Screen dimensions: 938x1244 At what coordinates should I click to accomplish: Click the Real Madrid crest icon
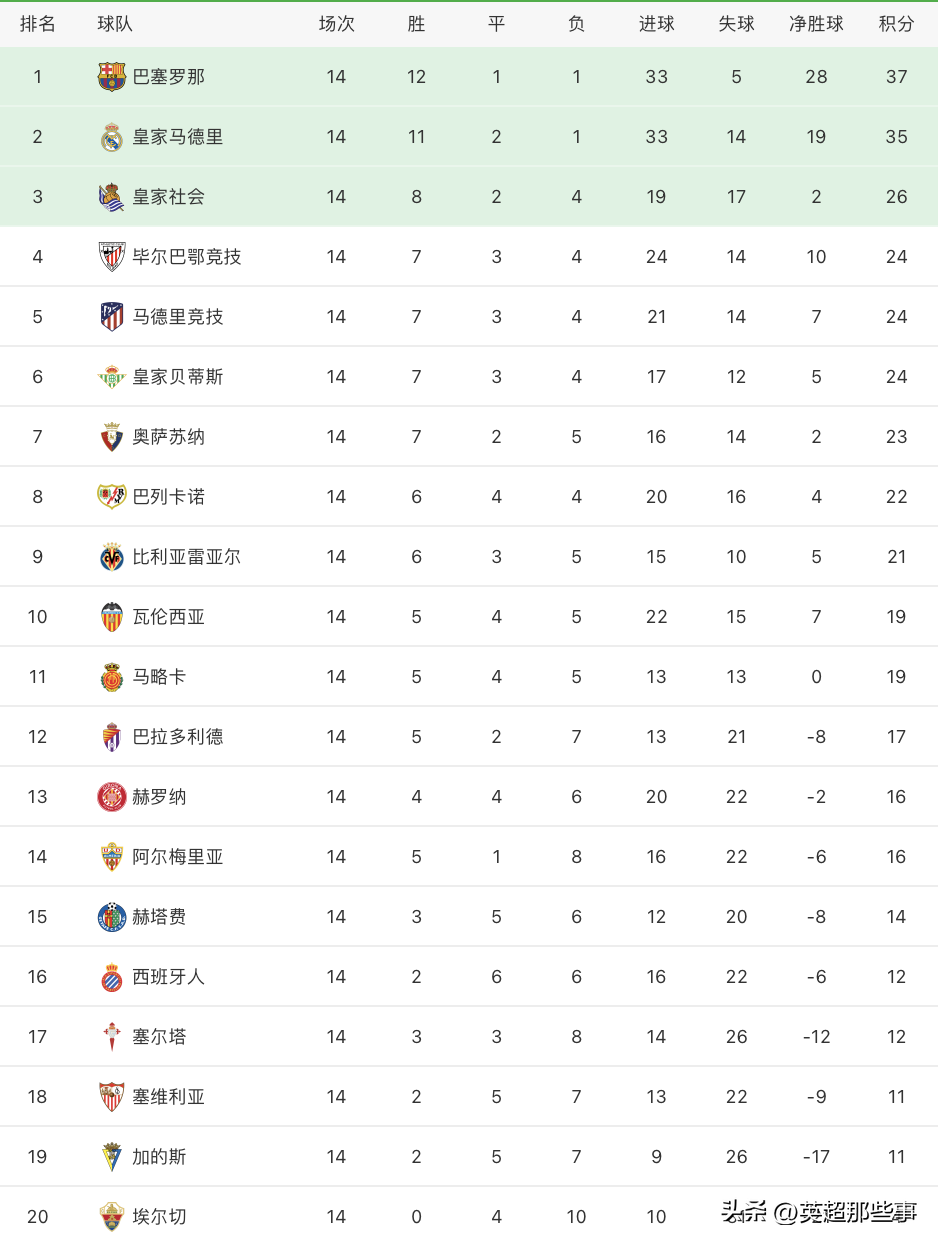click(112, 137)
